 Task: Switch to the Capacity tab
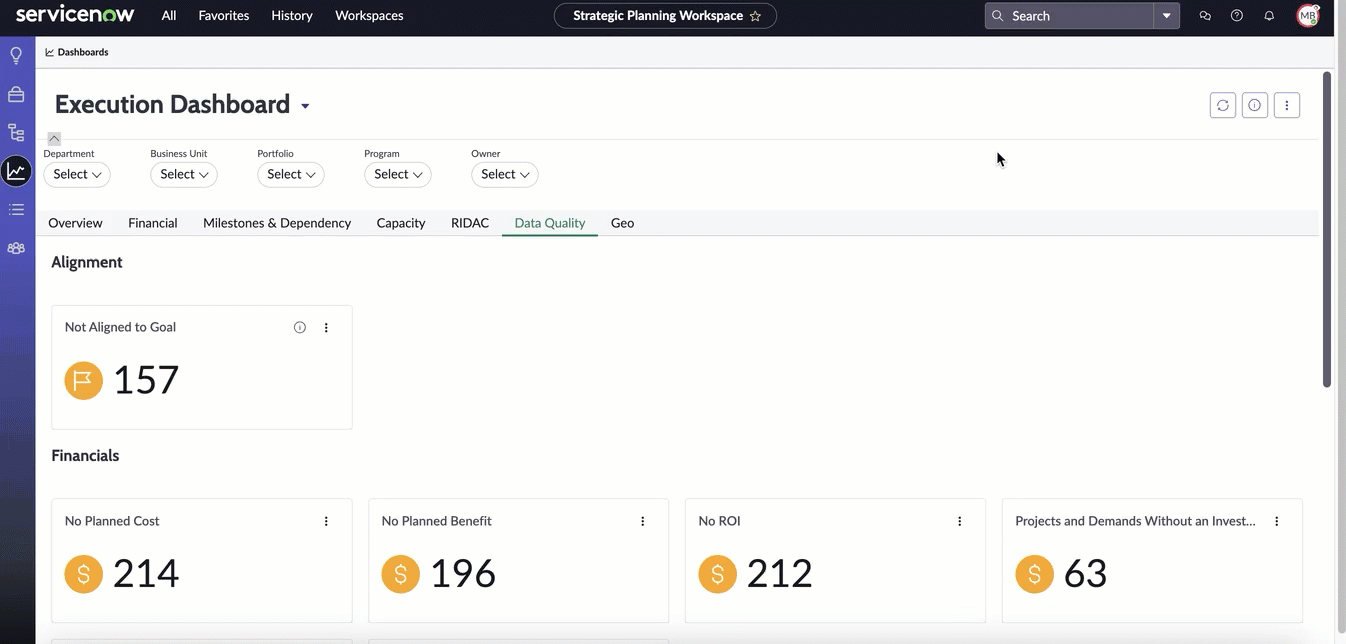(401, 223)
